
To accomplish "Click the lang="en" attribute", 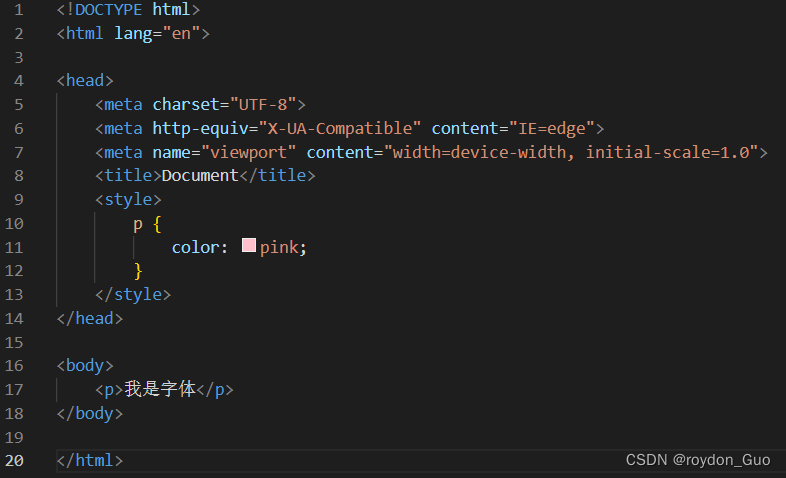I will click(x=157, y=34).
